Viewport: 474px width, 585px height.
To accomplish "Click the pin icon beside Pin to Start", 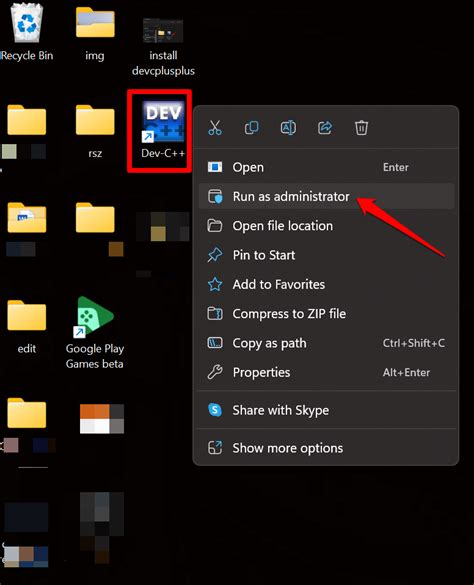I will (215, 255).
